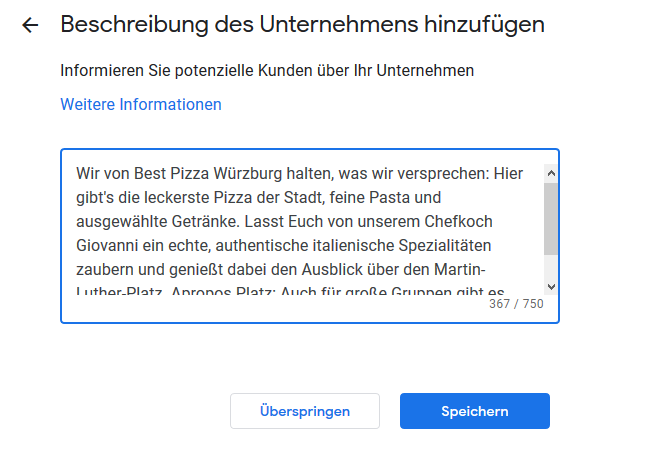The width and height of the screenshot is (645, 456).
Task: Set cursor on the word Getränke
Action: (202, 221)
